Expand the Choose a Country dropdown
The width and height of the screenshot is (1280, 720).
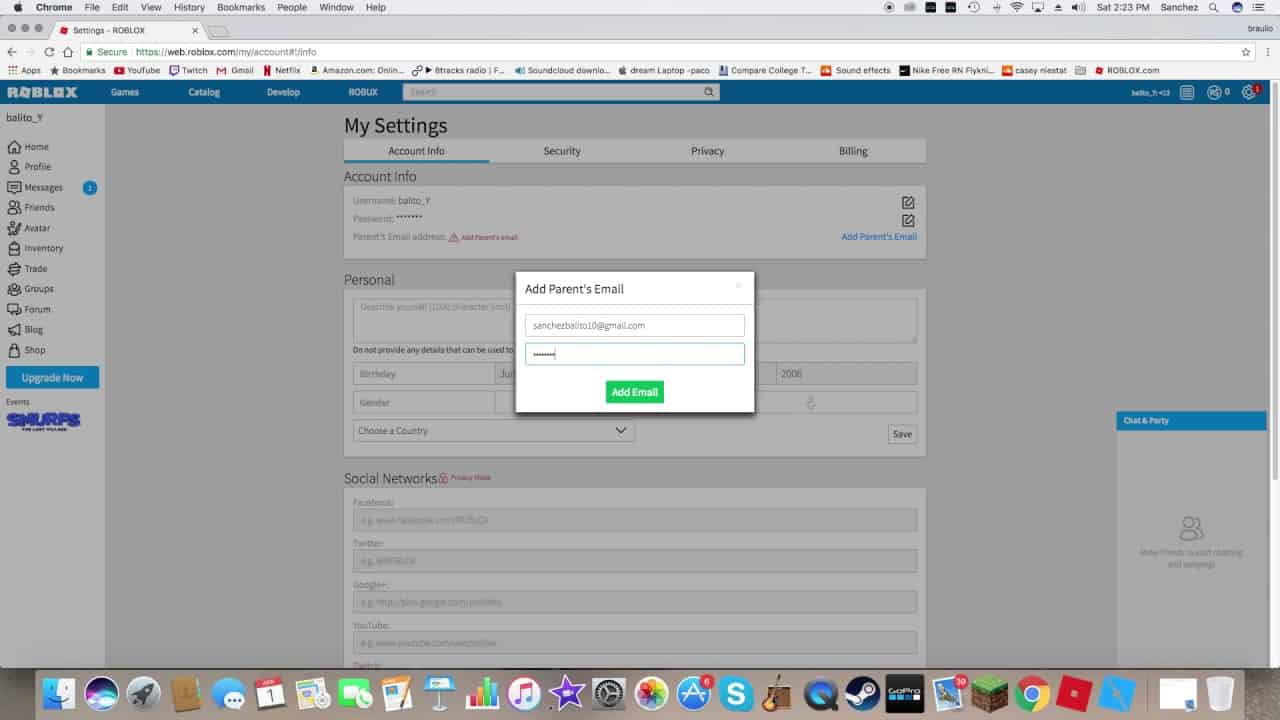[x=493, y=431]
